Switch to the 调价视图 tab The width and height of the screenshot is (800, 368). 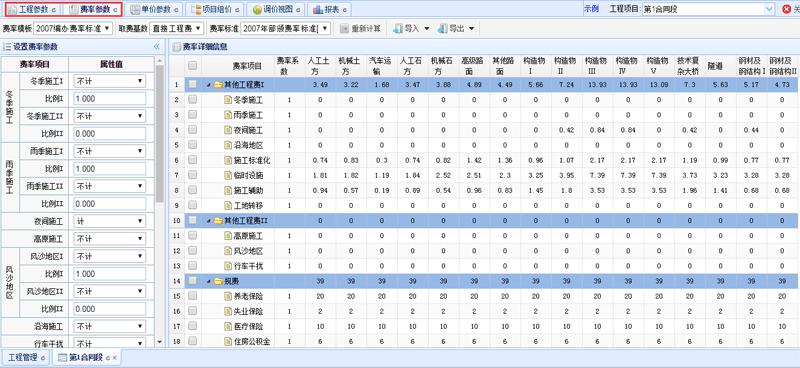point(276,9)
